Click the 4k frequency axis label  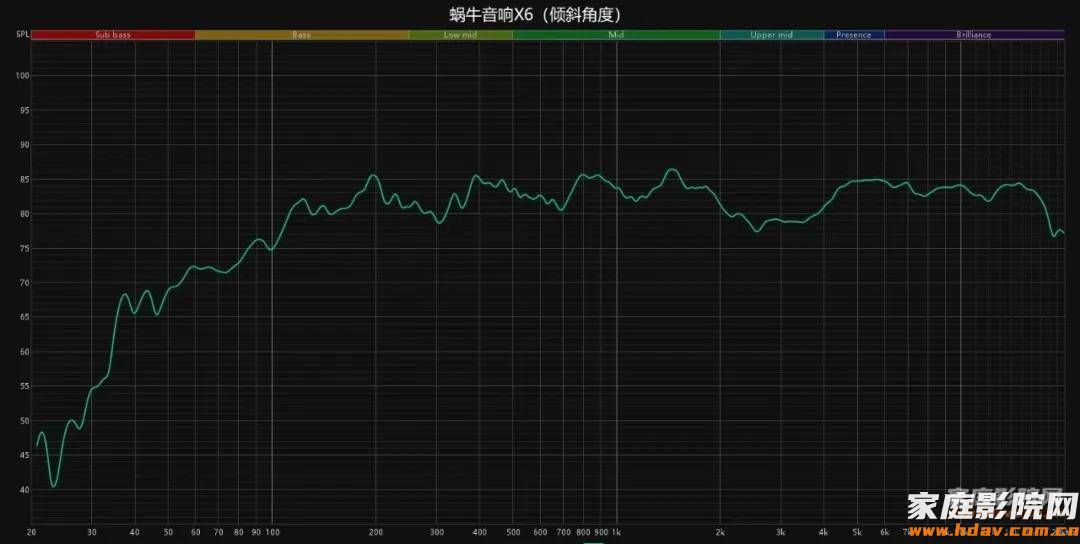824,532
